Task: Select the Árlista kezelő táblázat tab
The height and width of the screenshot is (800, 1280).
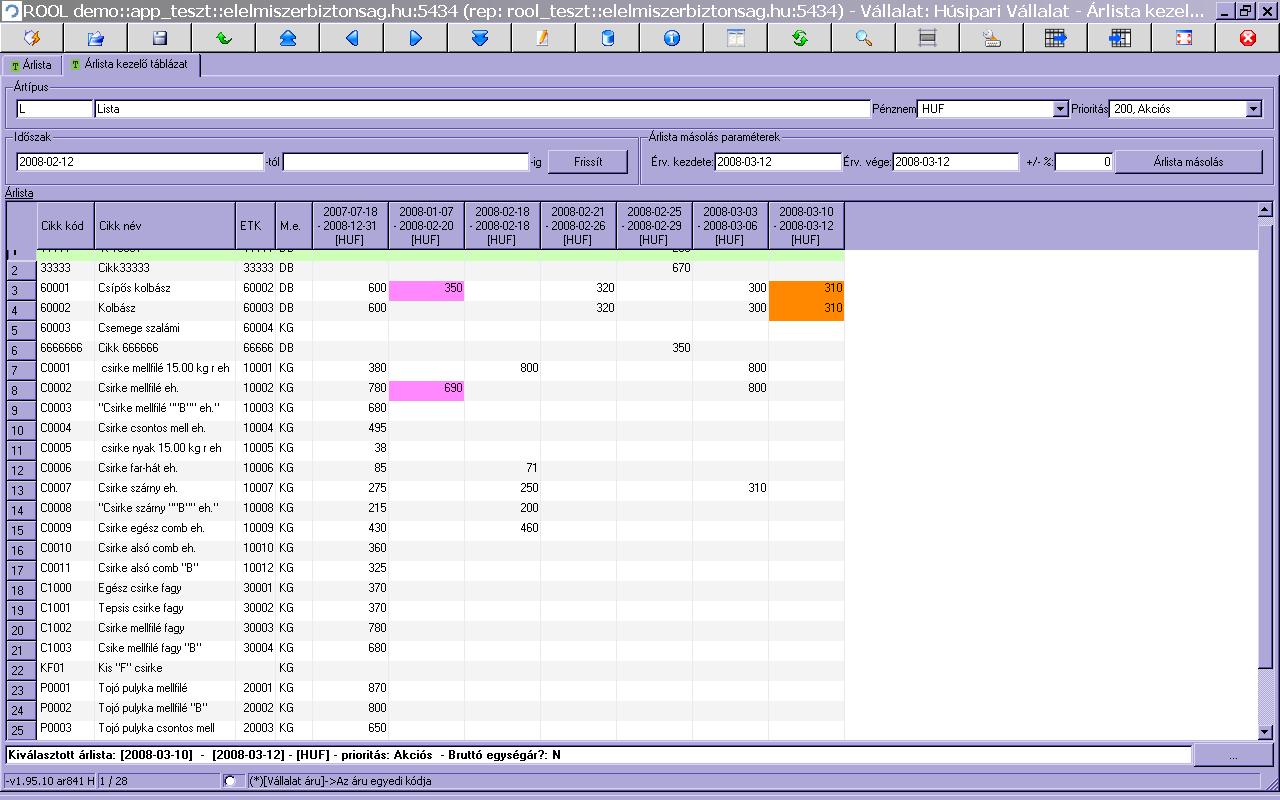Action: 132,65
